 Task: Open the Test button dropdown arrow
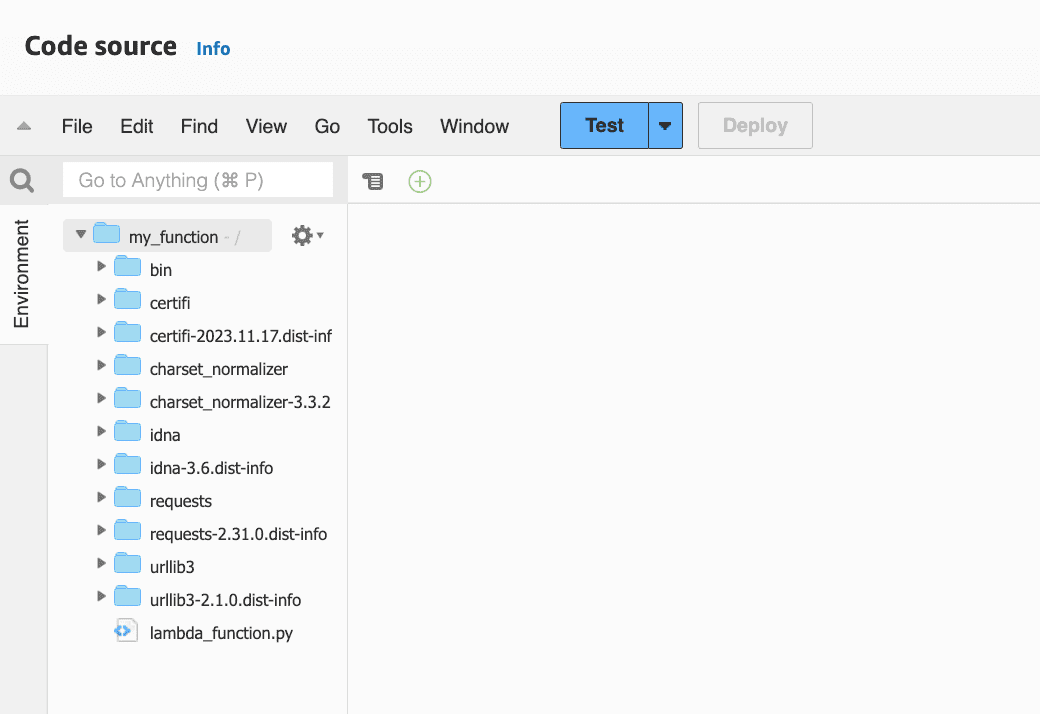(x=665, y=125)
